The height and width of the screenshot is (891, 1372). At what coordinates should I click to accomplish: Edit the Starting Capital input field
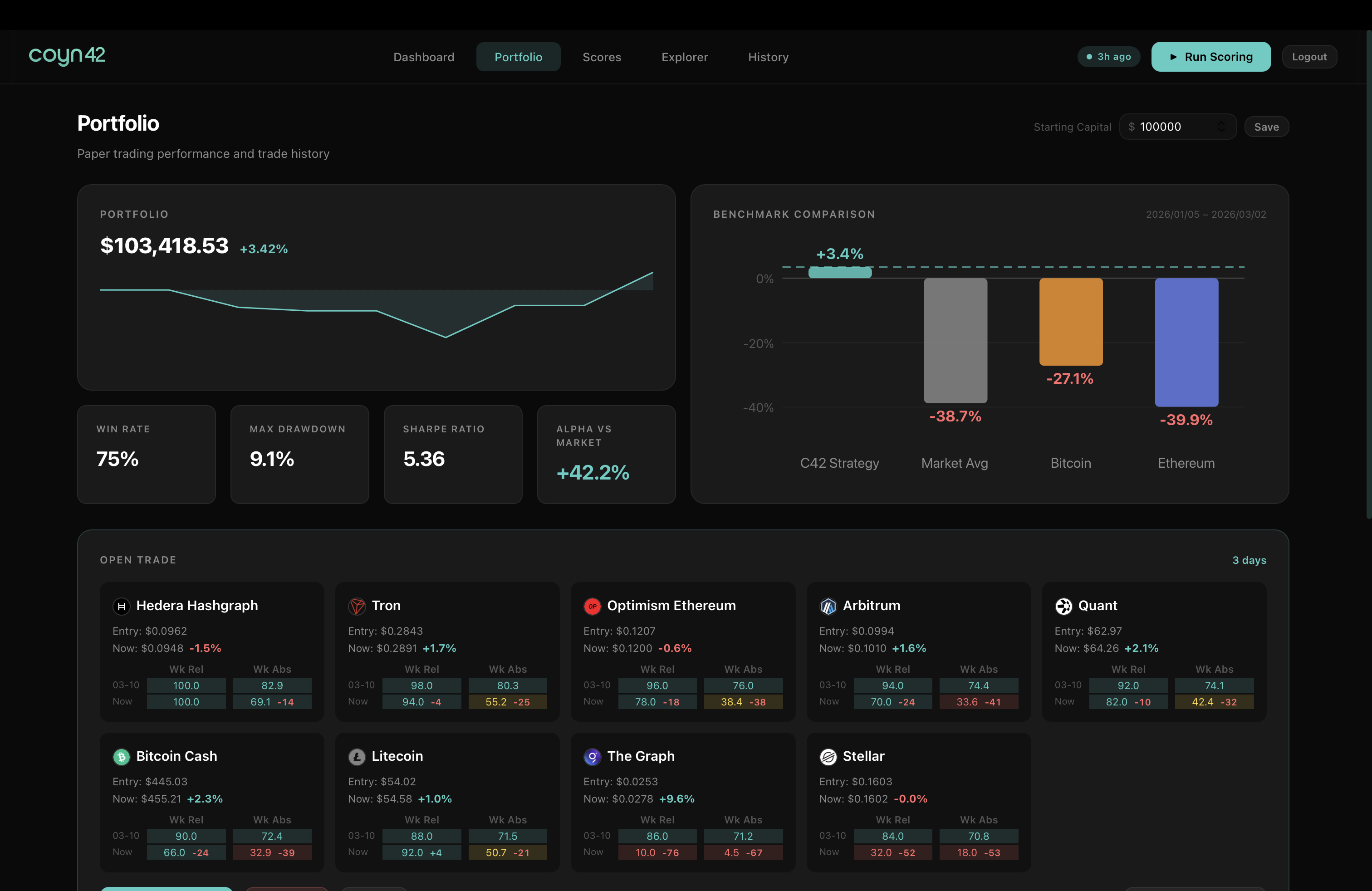(1170, 126)
